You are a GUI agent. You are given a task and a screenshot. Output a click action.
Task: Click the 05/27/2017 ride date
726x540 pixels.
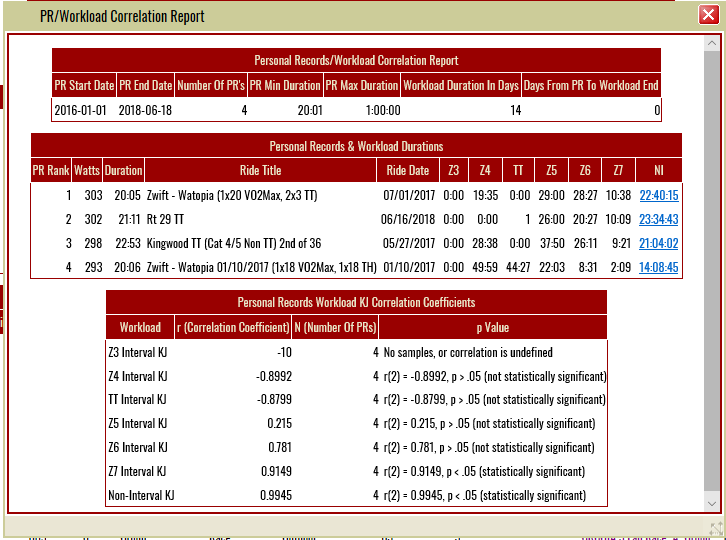click(x=409, y=243)
